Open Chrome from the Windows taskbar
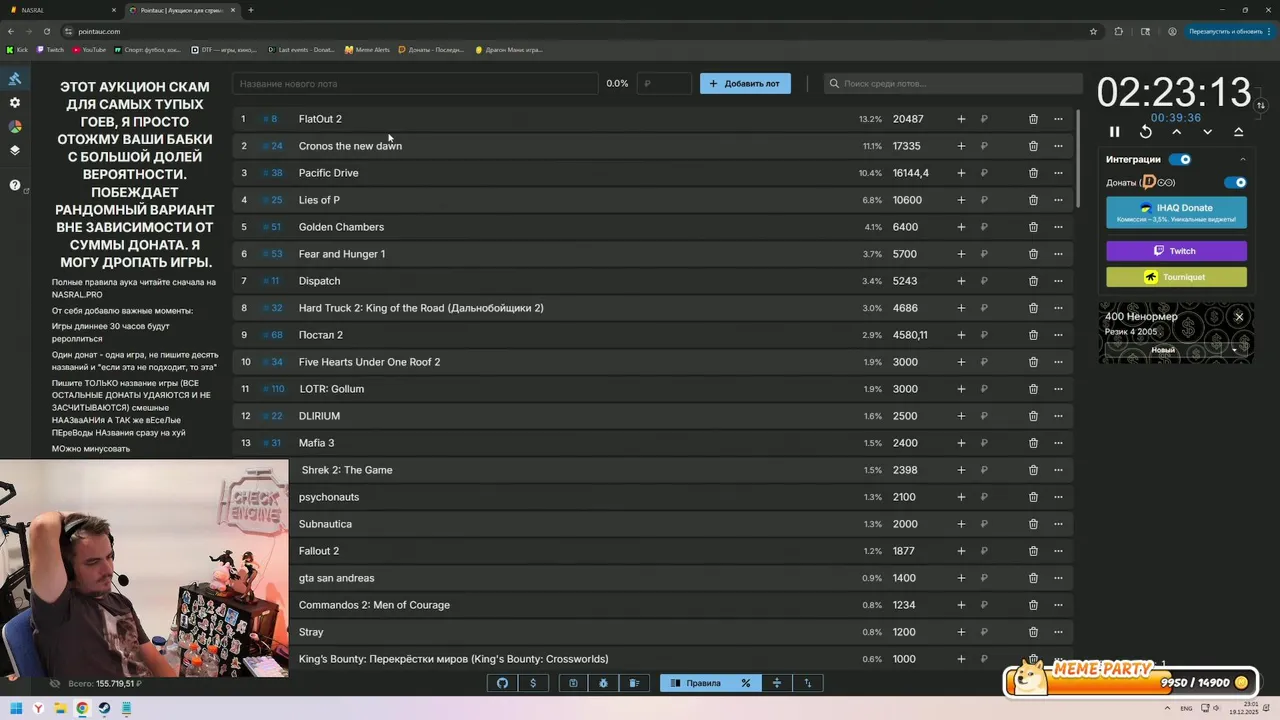 pos(82,709)
